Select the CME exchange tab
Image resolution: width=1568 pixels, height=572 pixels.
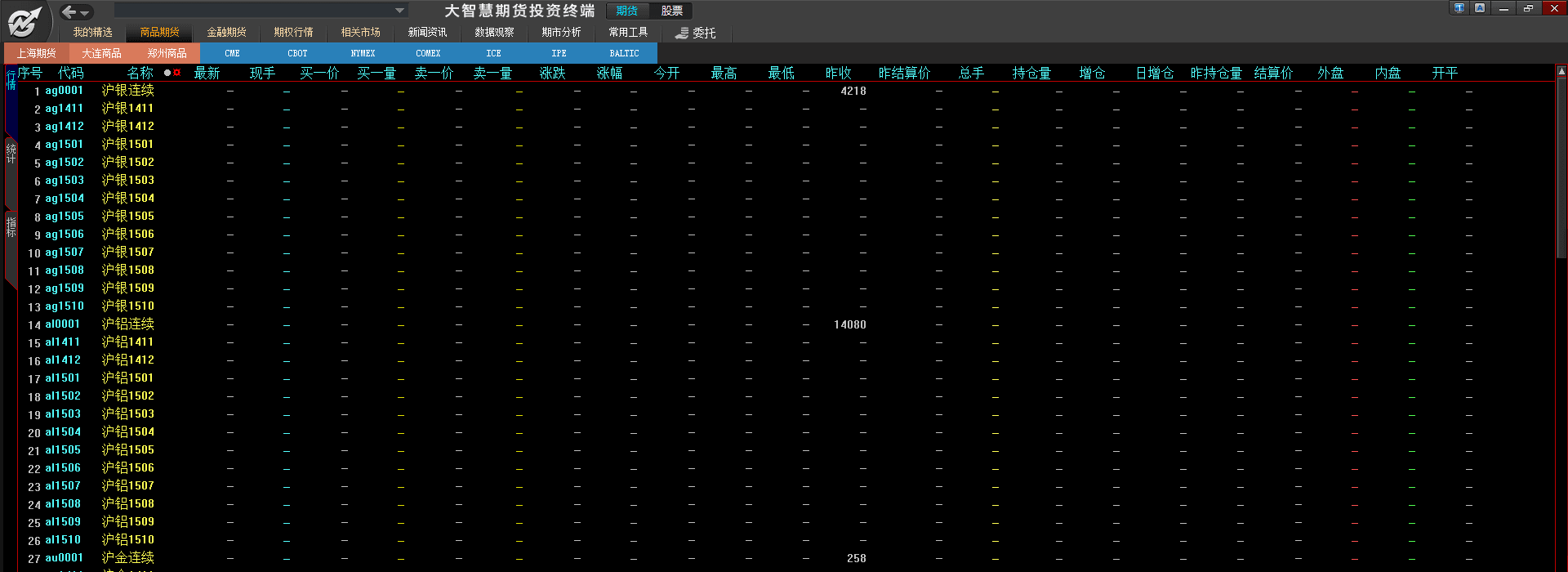(233, 53)
